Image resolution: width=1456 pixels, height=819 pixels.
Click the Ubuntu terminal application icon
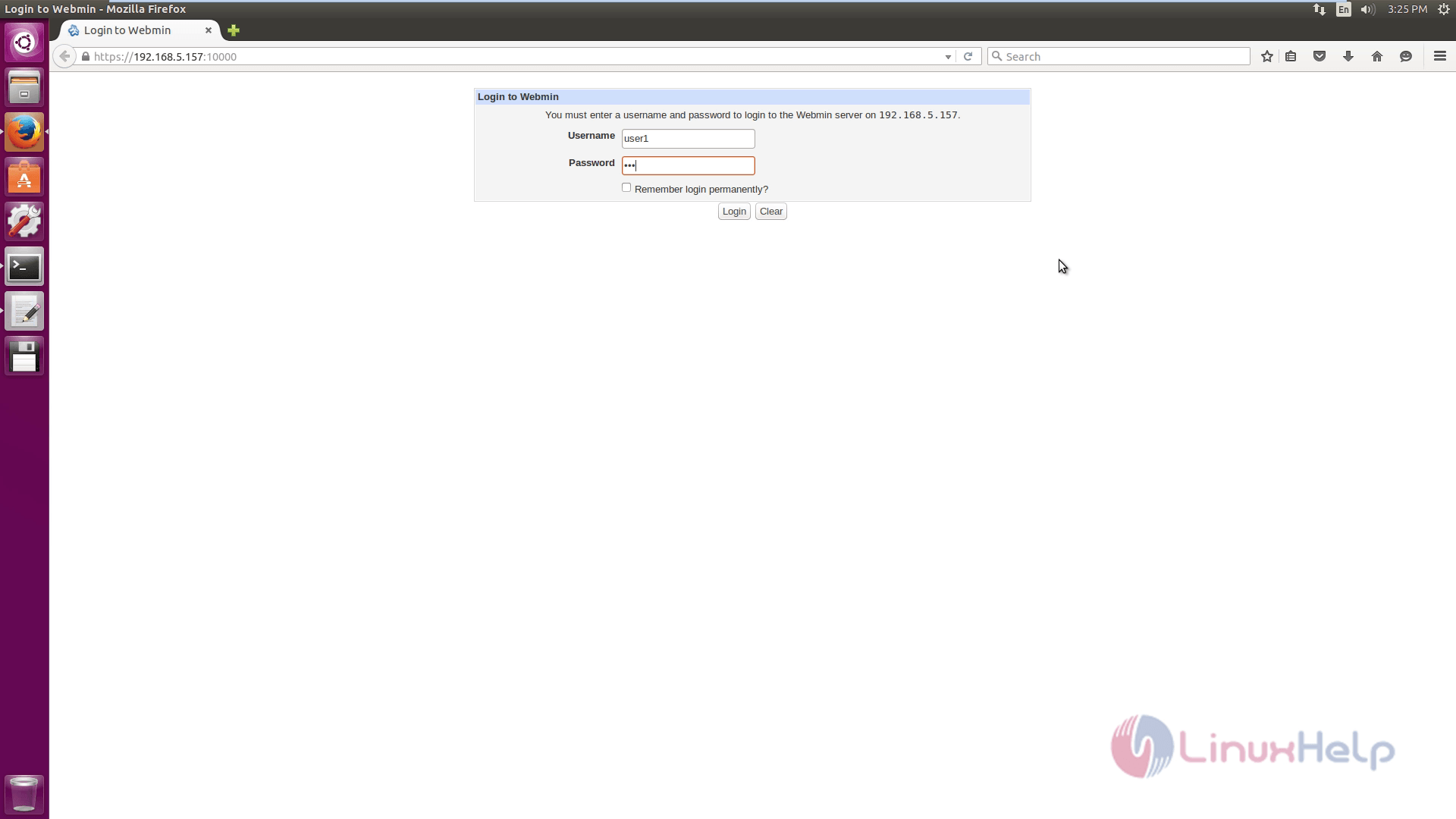coord(24,266)
